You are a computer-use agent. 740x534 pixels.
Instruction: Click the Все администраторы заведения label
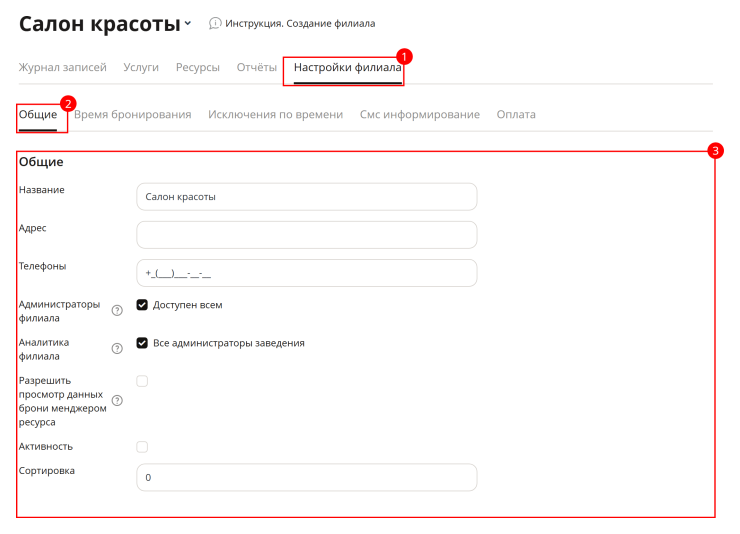click(x=228, y=343)
